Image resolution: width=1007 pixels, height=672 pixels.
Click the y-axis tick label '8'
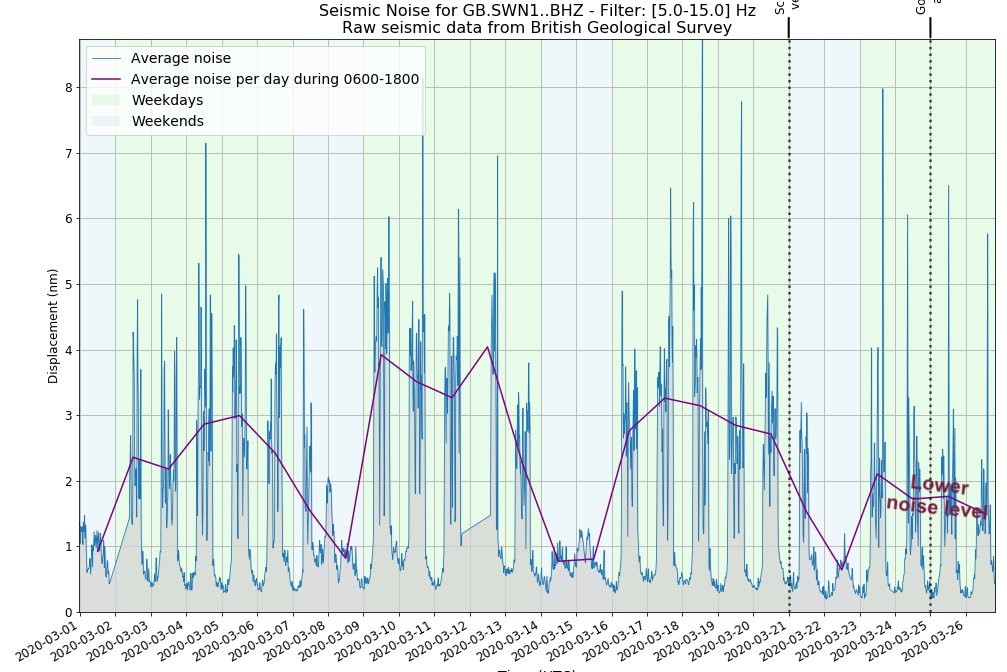(69, 87)
